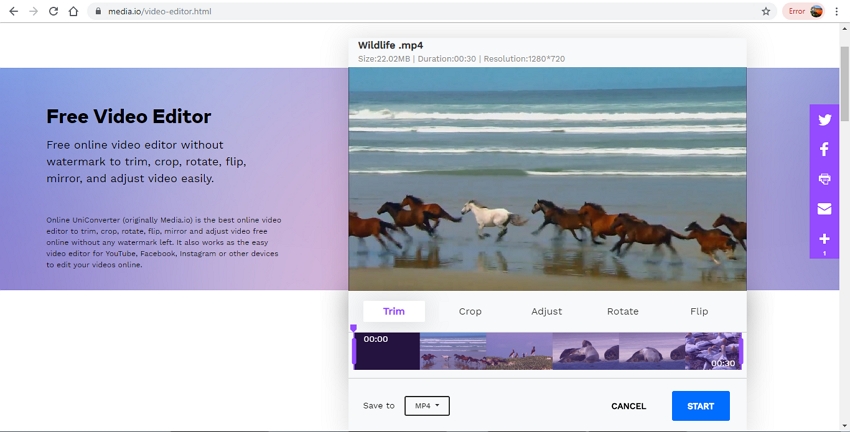Open the Adjust tab
Screen dimensions: 850x432
point(546,311)
